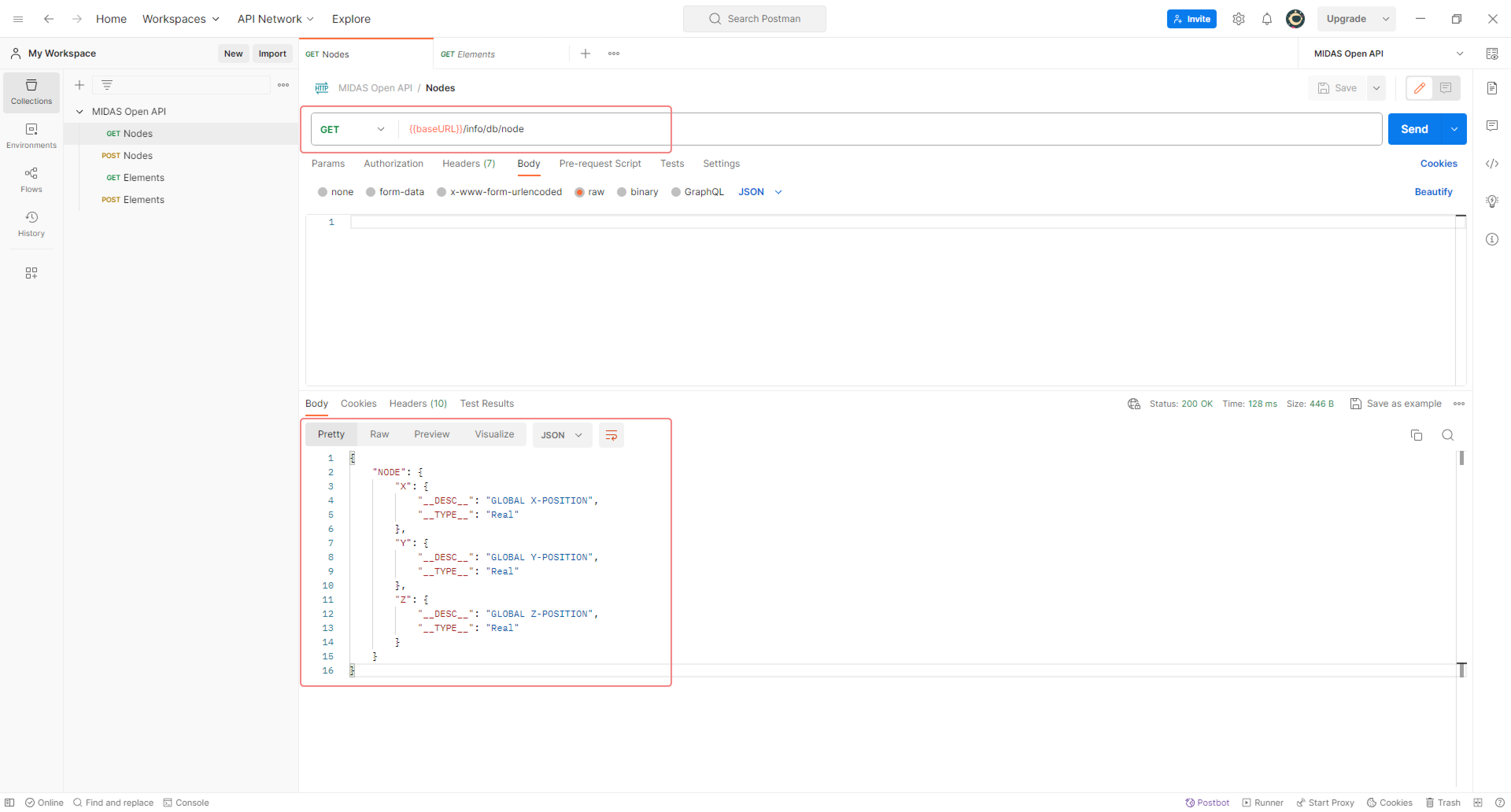Open the GET method dropdown
This screenshot has height=812, width=1511.
[352, 129]
